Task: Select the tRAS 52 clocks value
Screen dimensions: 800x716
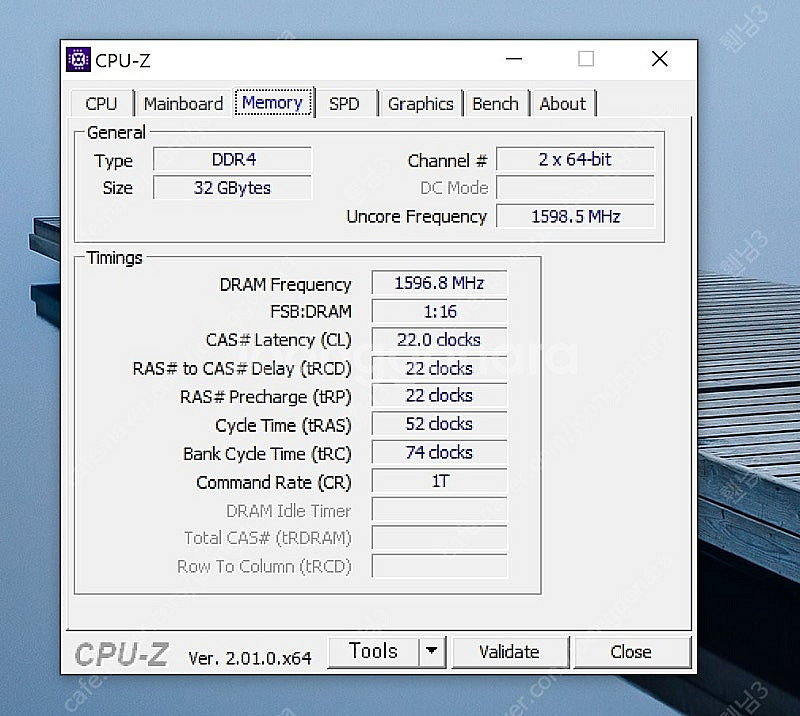Action: pyautogui.click(x=439, y=424)
